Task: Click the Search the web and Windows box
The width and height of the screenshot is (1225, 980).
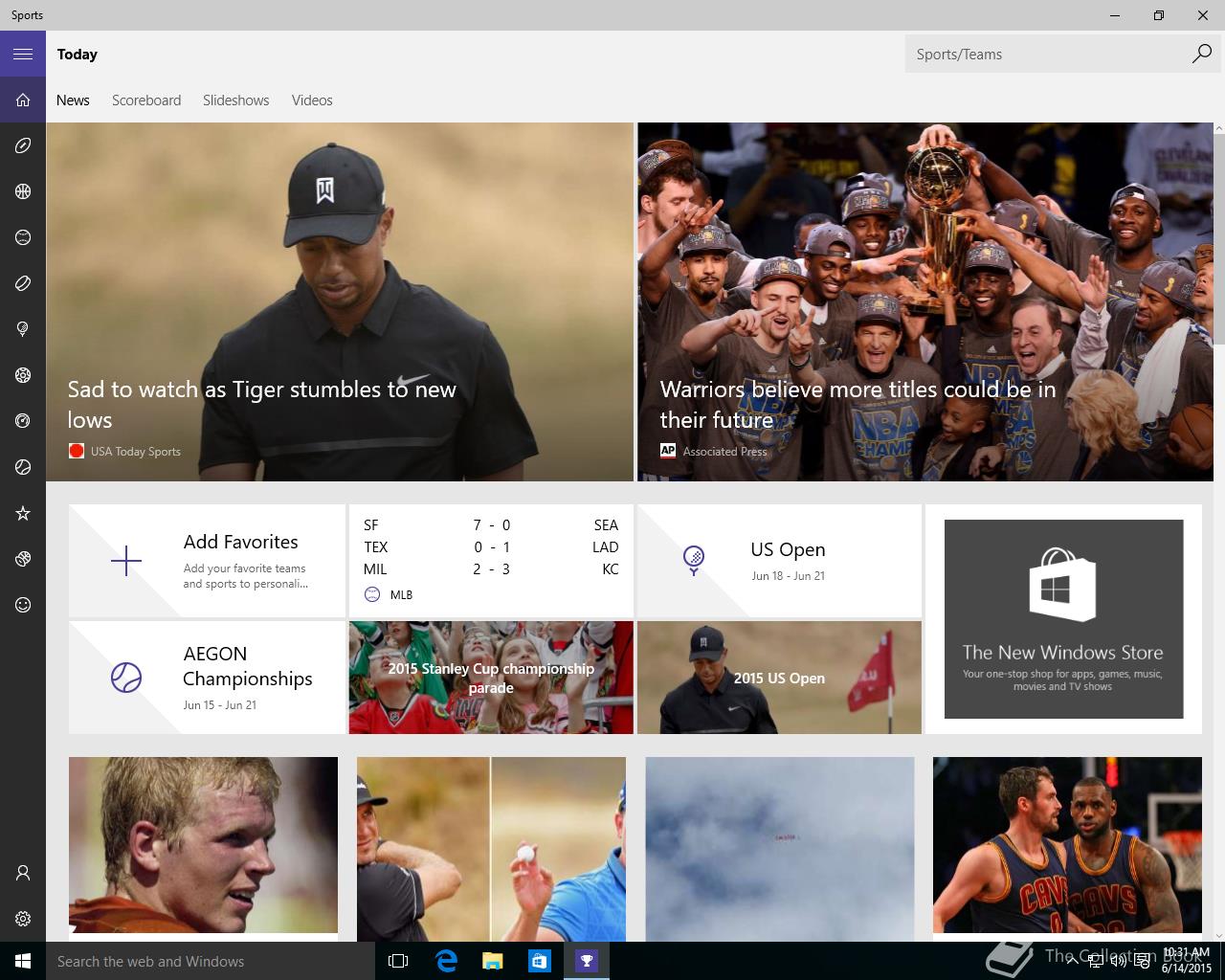Action: 211,961
